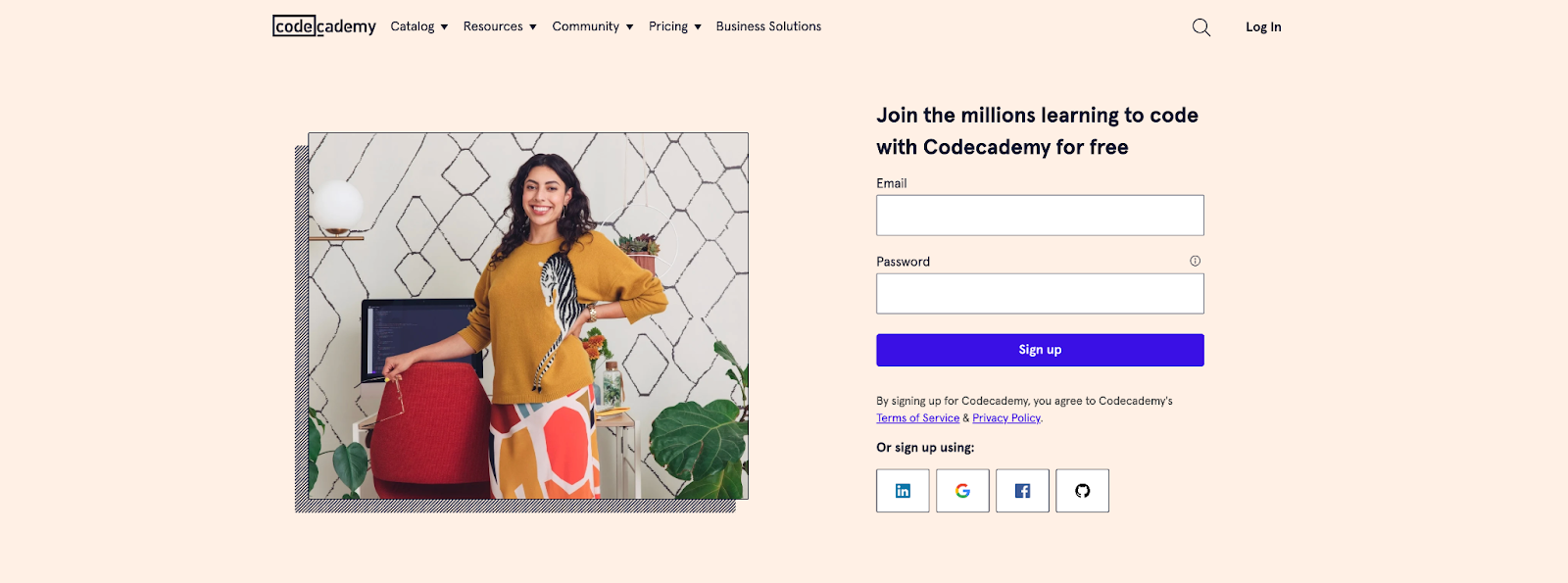This screenshot has height=583, width=1568.
Task: Click the woman in sweater photo
Action: 528,316
